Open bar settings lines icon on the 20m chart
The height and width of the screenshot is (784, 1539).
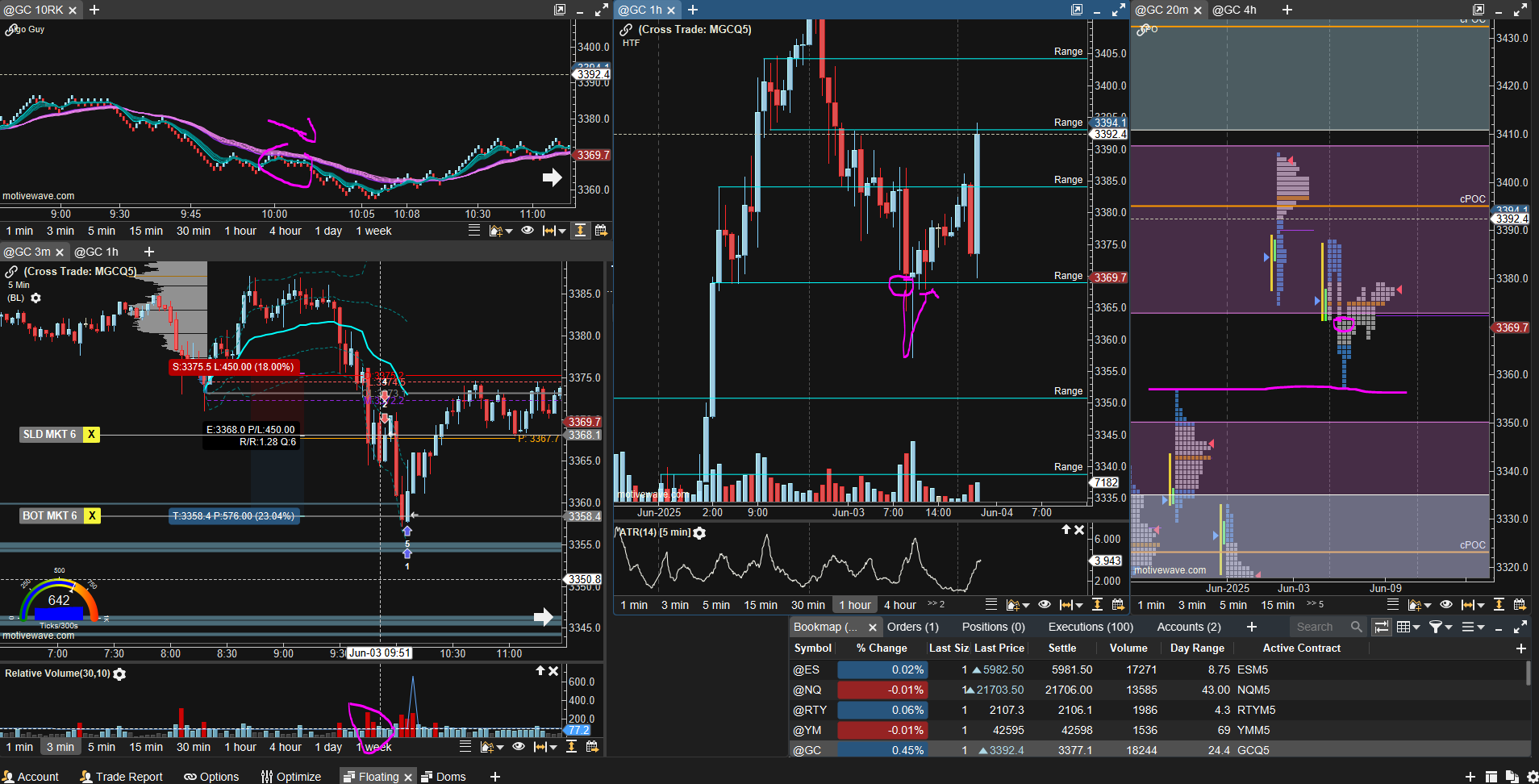click(1393, 605)
